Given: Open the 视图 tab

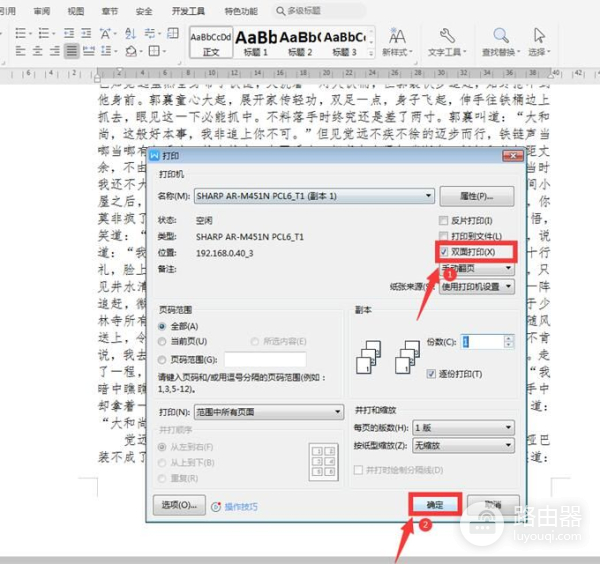Looking at the screenshot, I should point(76,11).
